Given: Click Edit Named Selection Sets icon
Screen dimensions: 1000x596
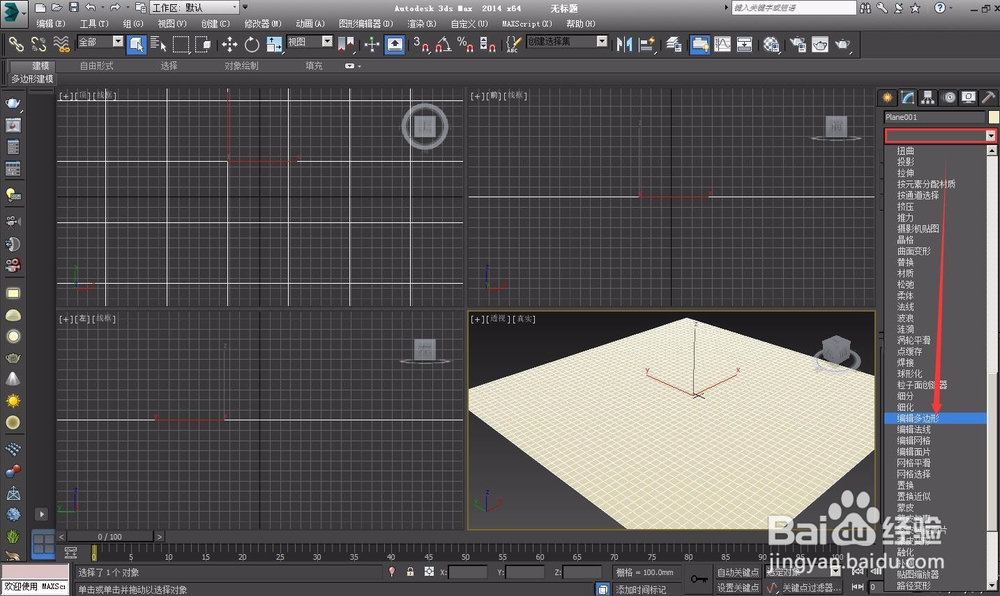Looking at the screenshot, I should (513, 44).
